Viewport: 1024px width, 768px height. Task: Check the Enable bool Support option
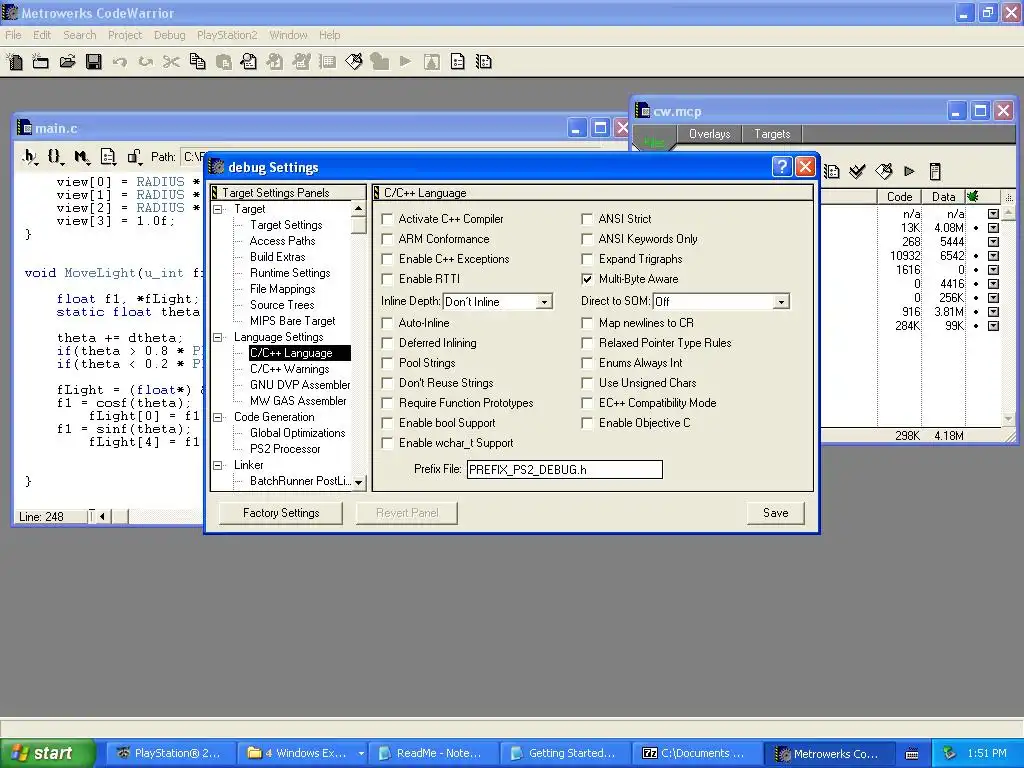coord(387,423)
